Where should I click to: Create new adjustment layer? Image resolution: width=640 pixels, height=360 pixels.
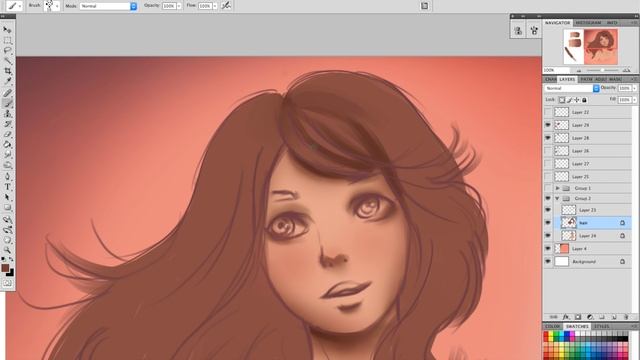click(590, 317)
